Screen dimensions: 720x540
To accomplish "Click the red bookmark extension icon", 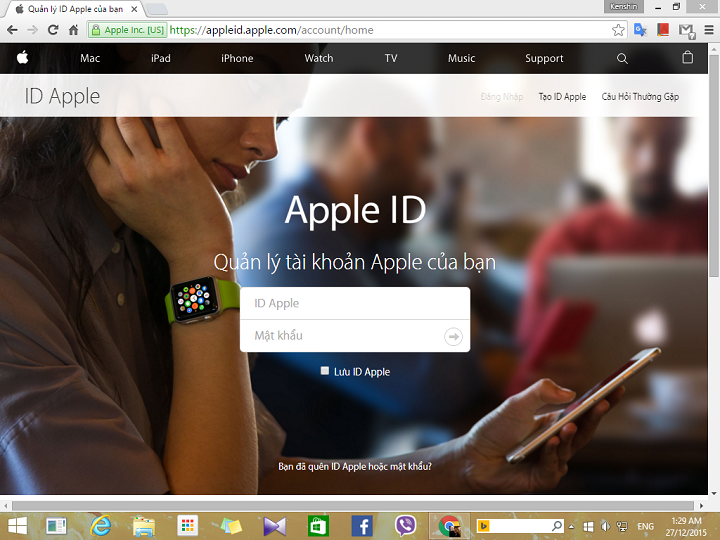I will click(x=663, y=30).
